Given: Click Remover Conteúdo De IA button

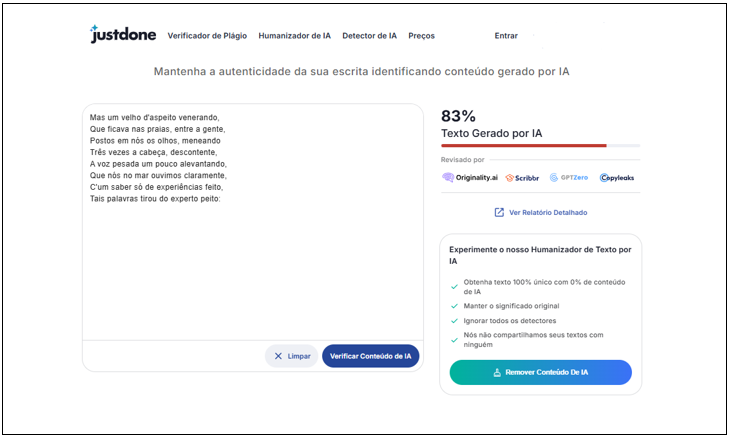Looking at the screenshot, I should click(x=540, y=372).
